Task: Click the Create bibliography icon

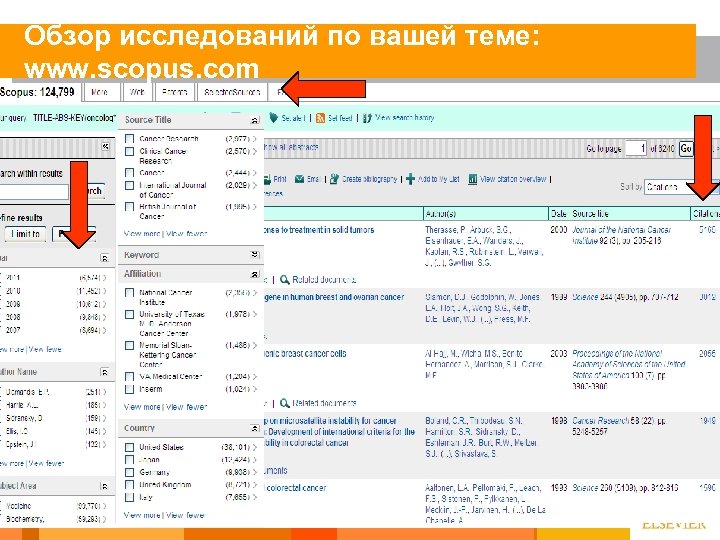Action: coord(335,179)
